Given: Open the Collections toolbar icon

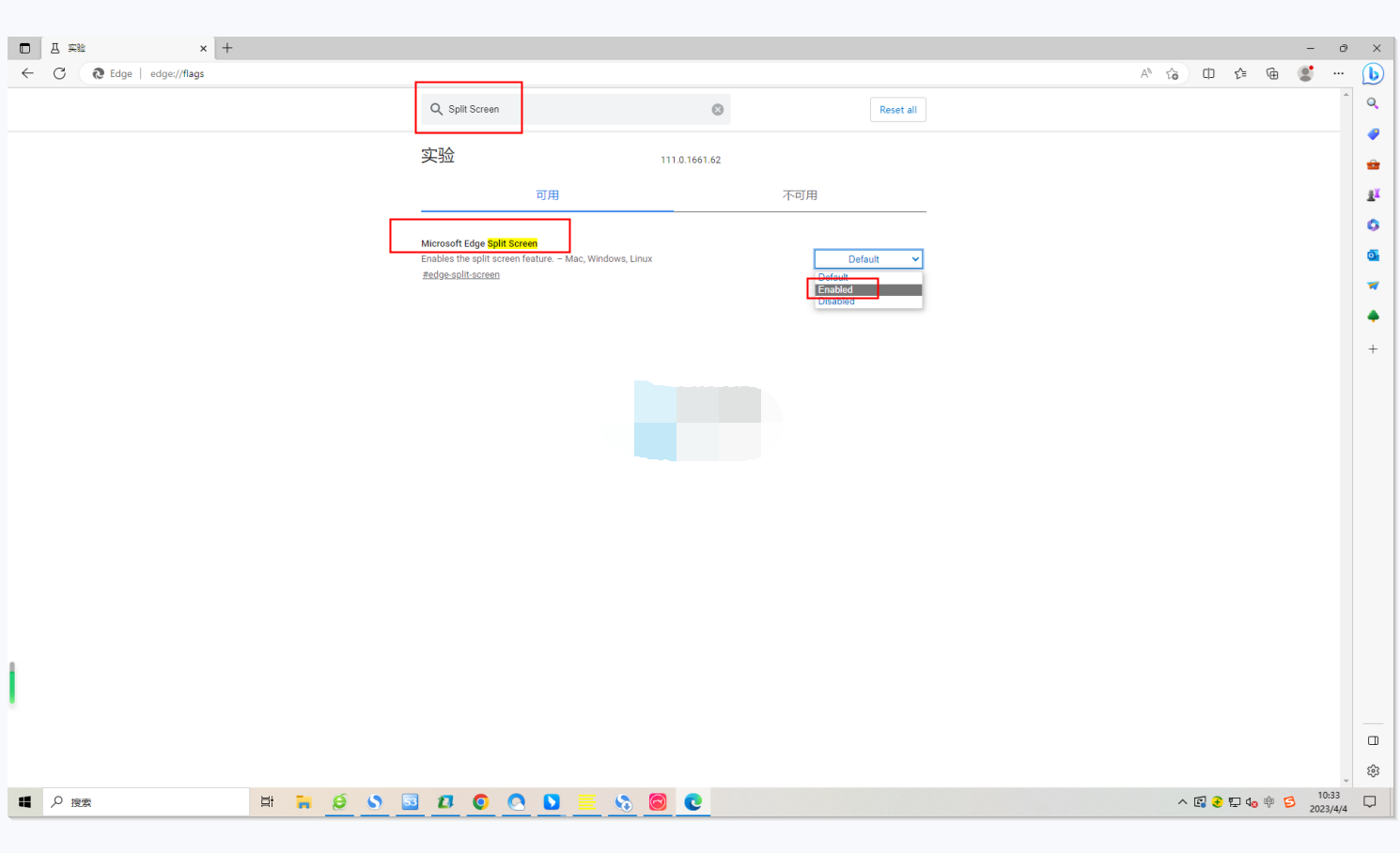Looking at the screenshot, I should tap(1272, 73).
